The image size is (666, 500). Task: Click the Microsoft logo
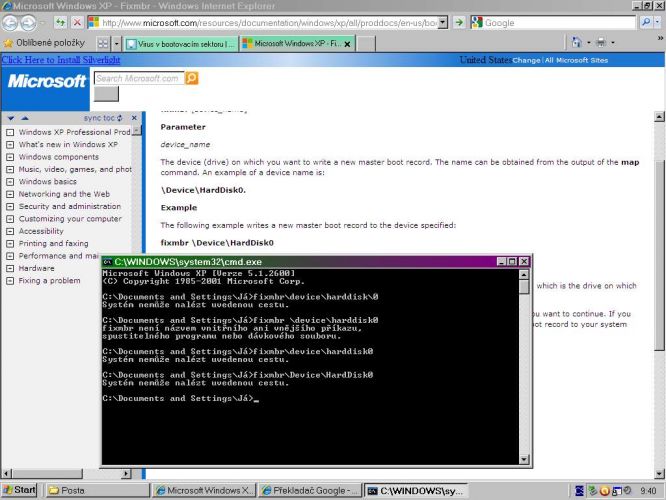[46, 81]
